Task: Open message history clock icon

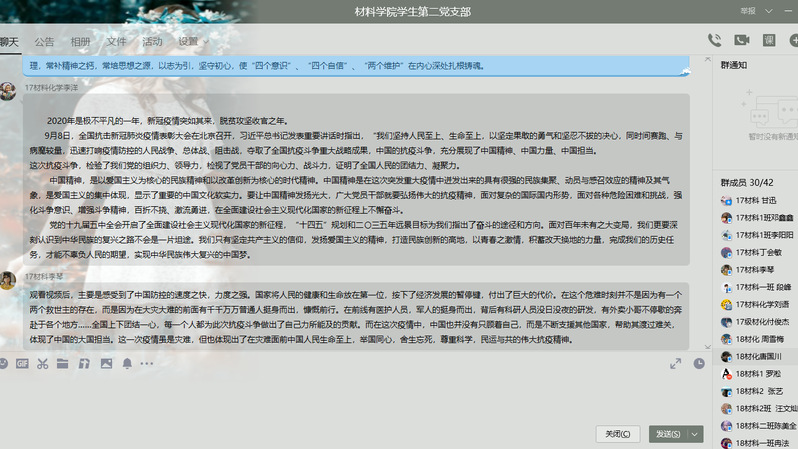Action: pos(699,363)
